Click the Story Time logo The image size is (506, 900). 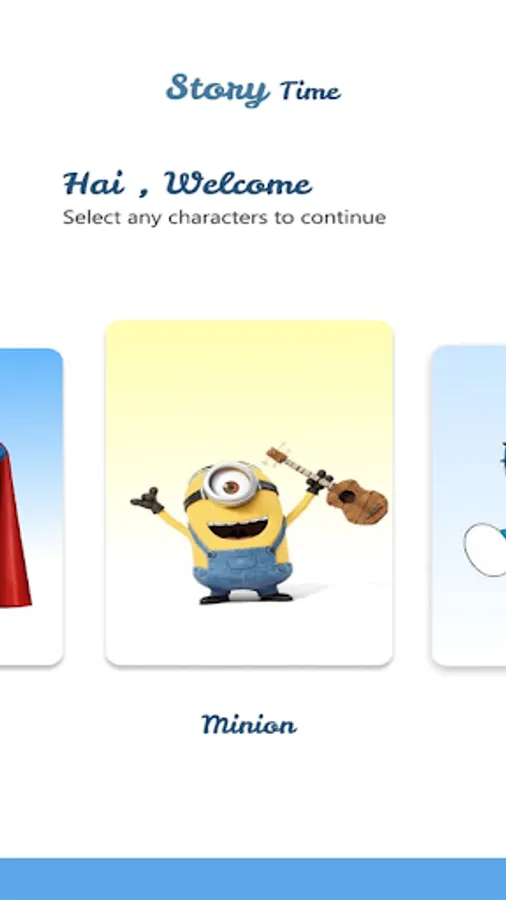pos(254,90)
